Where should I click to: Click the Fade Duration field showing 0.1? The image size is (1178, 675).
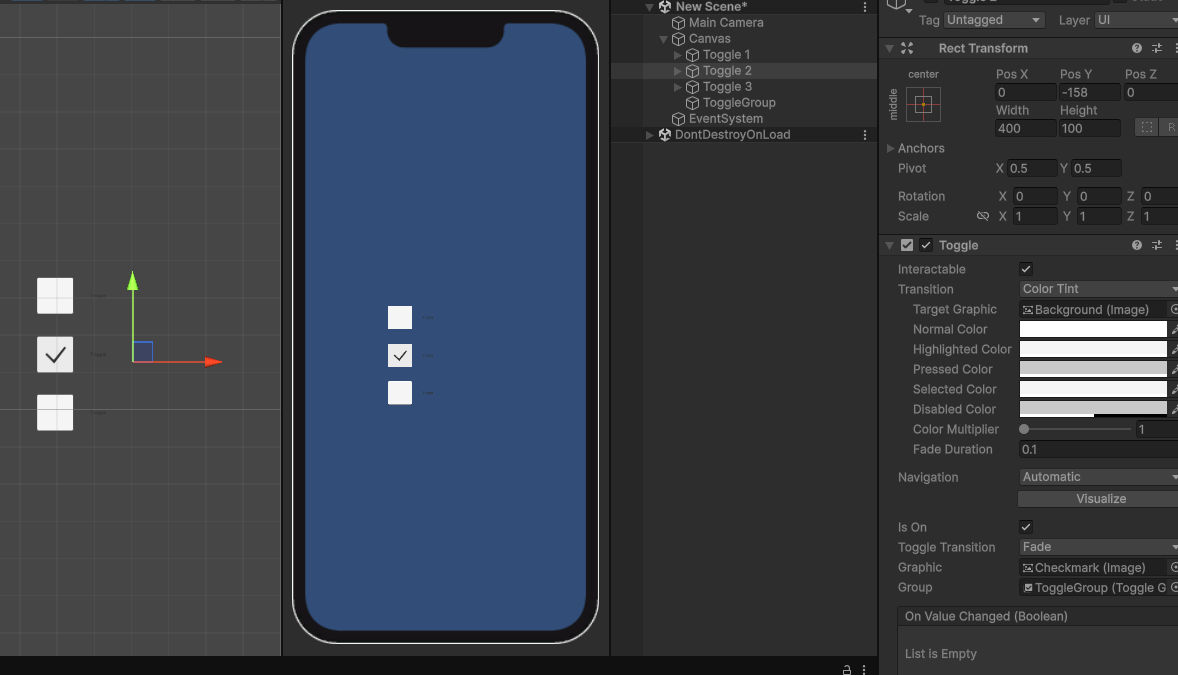pyautogui.click(x=1098, y=449)
